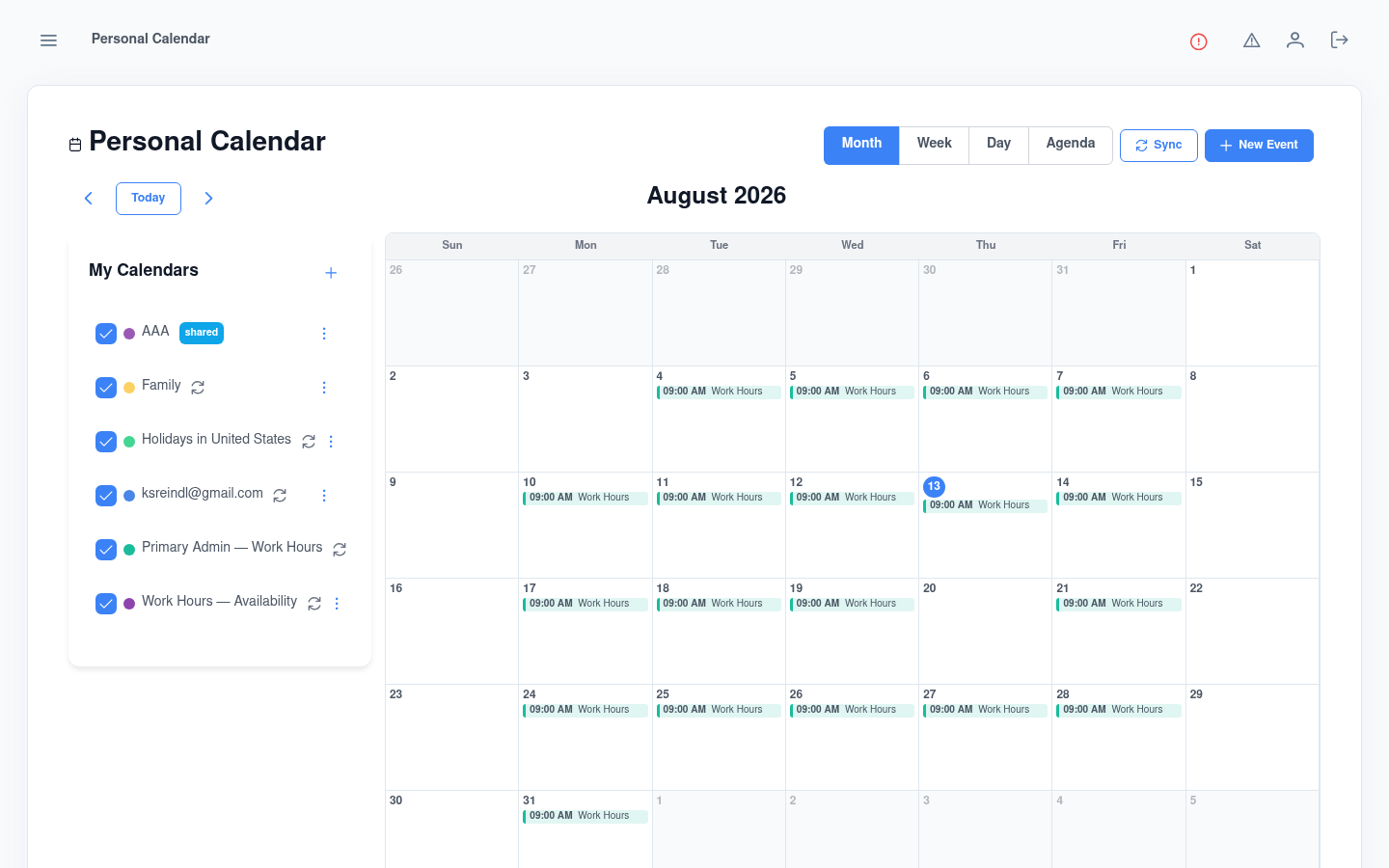Viewport: 1389px width, 868px height.
Task: Click the purple color dot for AAA
Action: pyautogui.click(x=129, y=334)
